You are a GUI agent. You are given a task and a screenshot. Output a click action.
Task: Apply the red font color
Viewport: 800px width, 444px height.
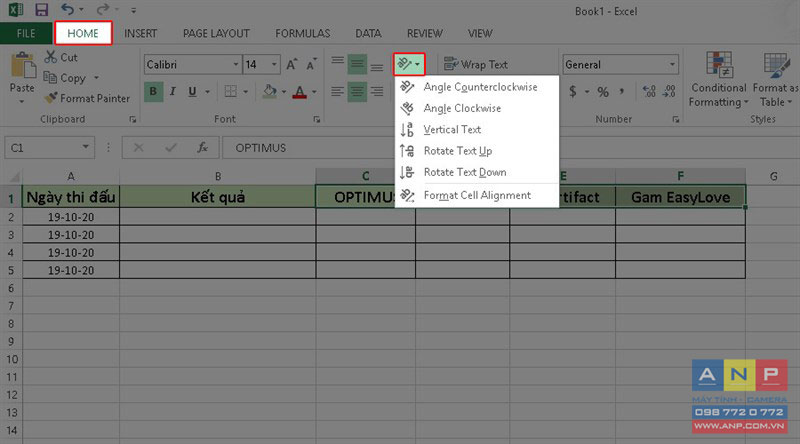pos(300,91)
